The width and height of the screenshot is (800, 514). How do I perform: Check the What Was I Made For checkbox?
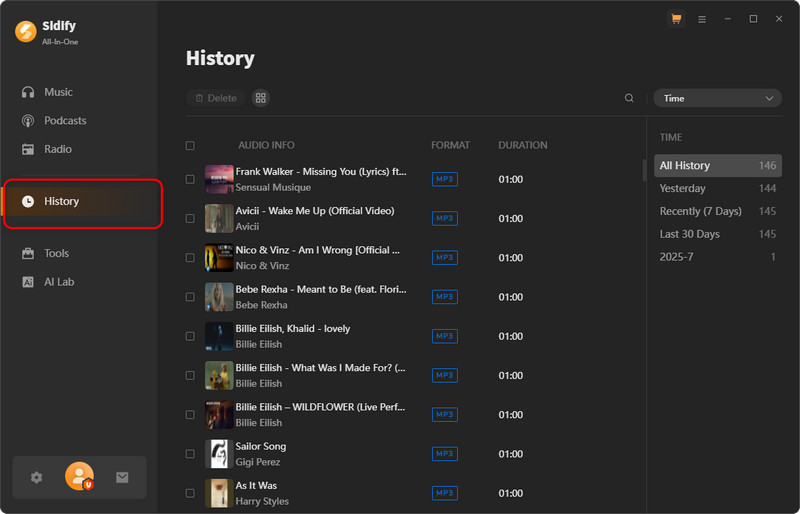point(190,376)
